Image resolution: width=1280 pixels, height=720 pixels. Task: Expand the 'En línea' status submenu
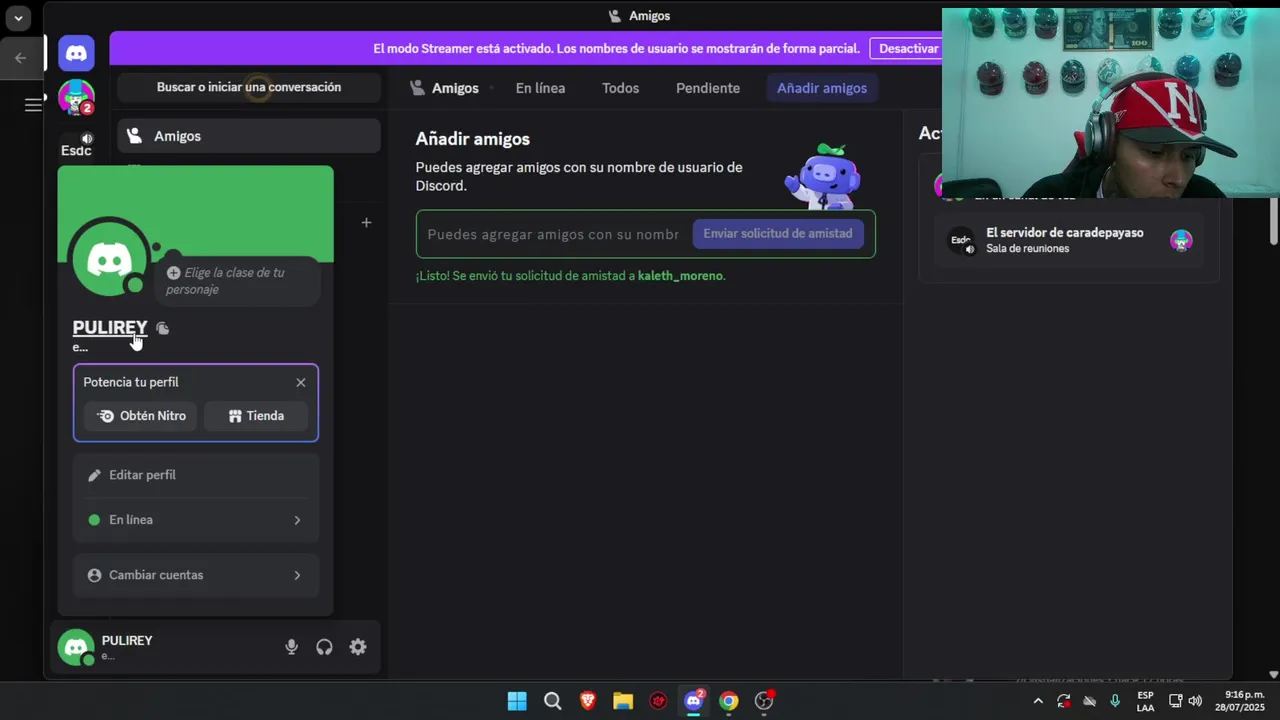coord(196,520)
